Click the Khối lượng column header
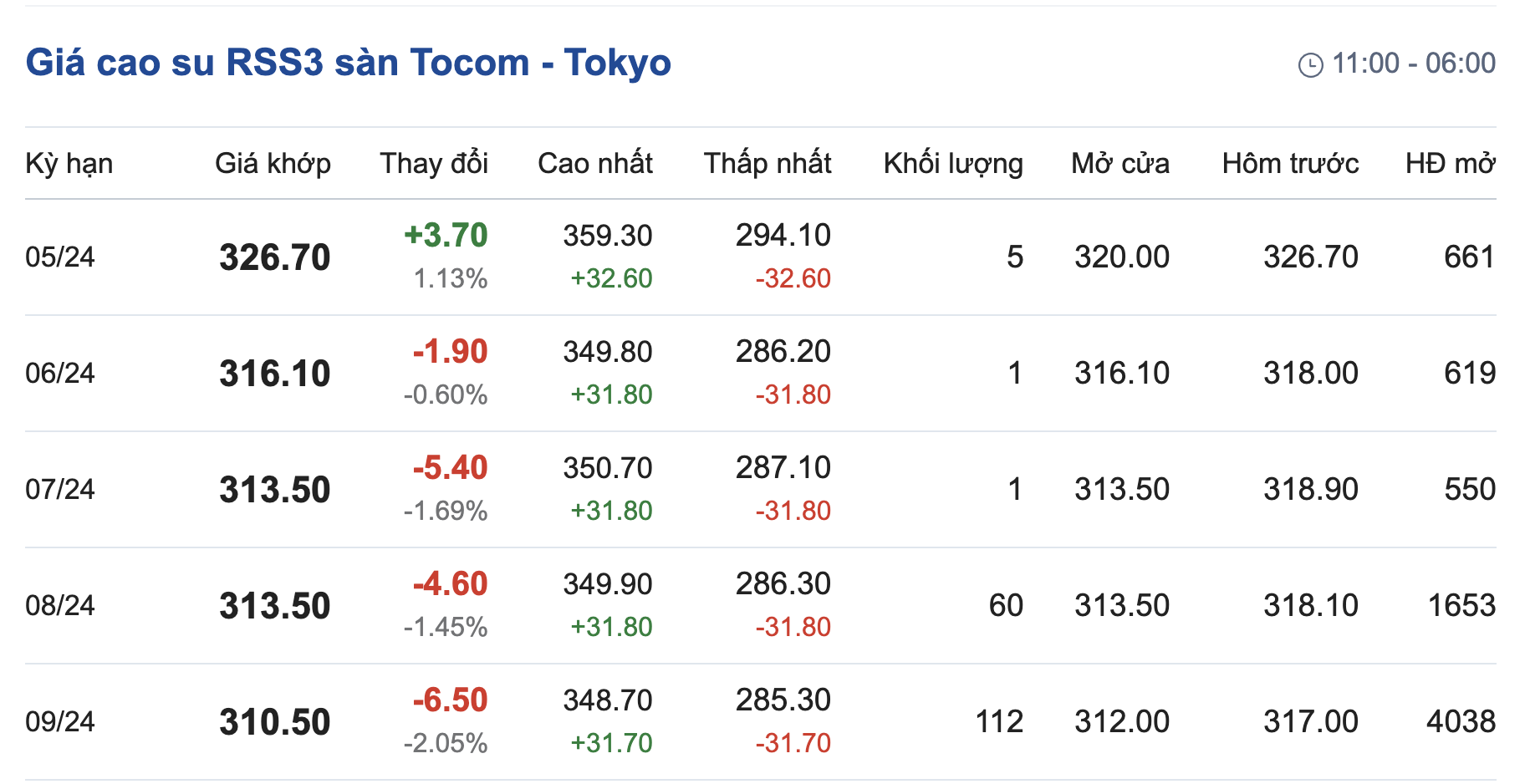This screenshot has width=1530, height=784. (x=952, y=163)
